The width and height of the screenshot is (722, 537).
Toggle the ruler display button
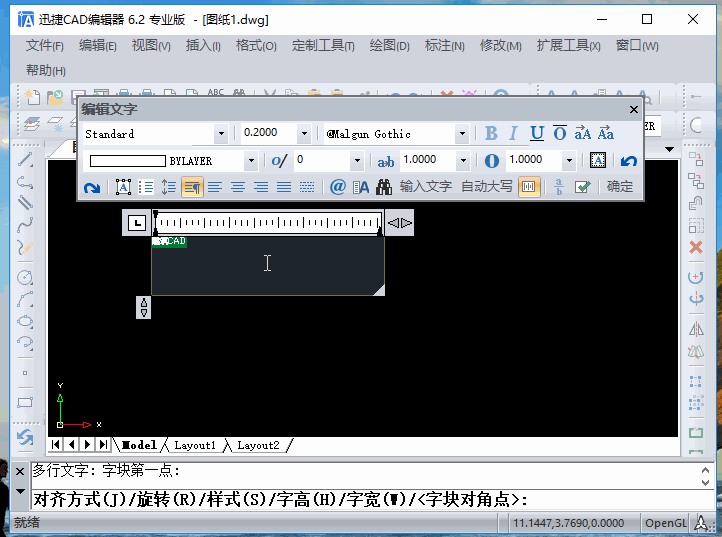(529, 187)
